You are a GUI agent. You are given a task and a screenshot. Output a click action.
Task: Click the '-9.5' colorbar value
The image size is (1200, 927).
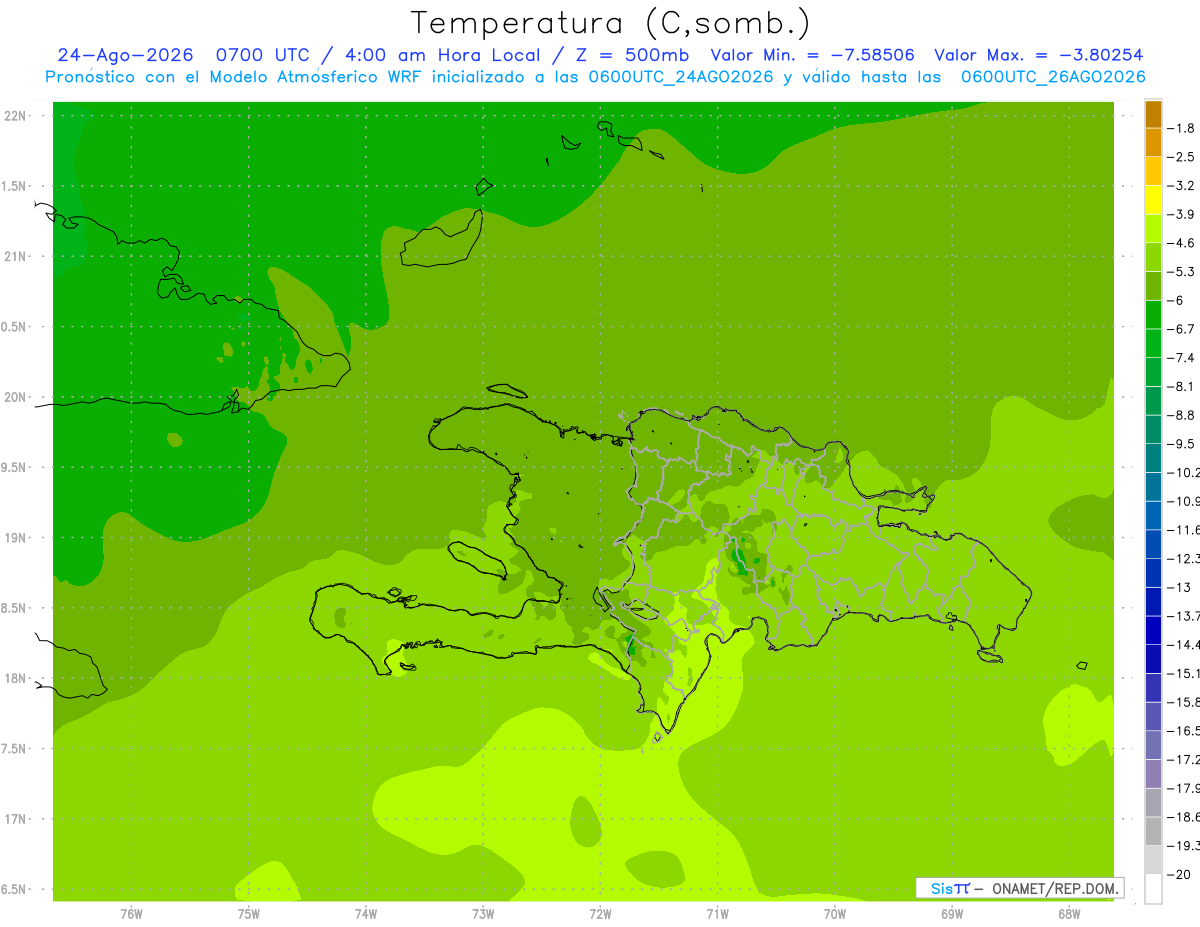[1181, 443]
